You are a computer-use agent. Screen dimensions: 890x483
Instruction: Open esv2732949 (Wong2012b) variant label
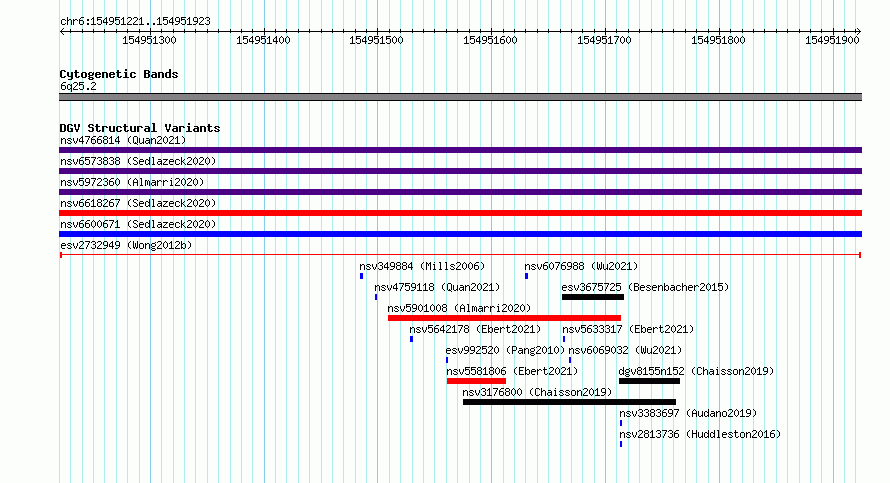(126, 245)
